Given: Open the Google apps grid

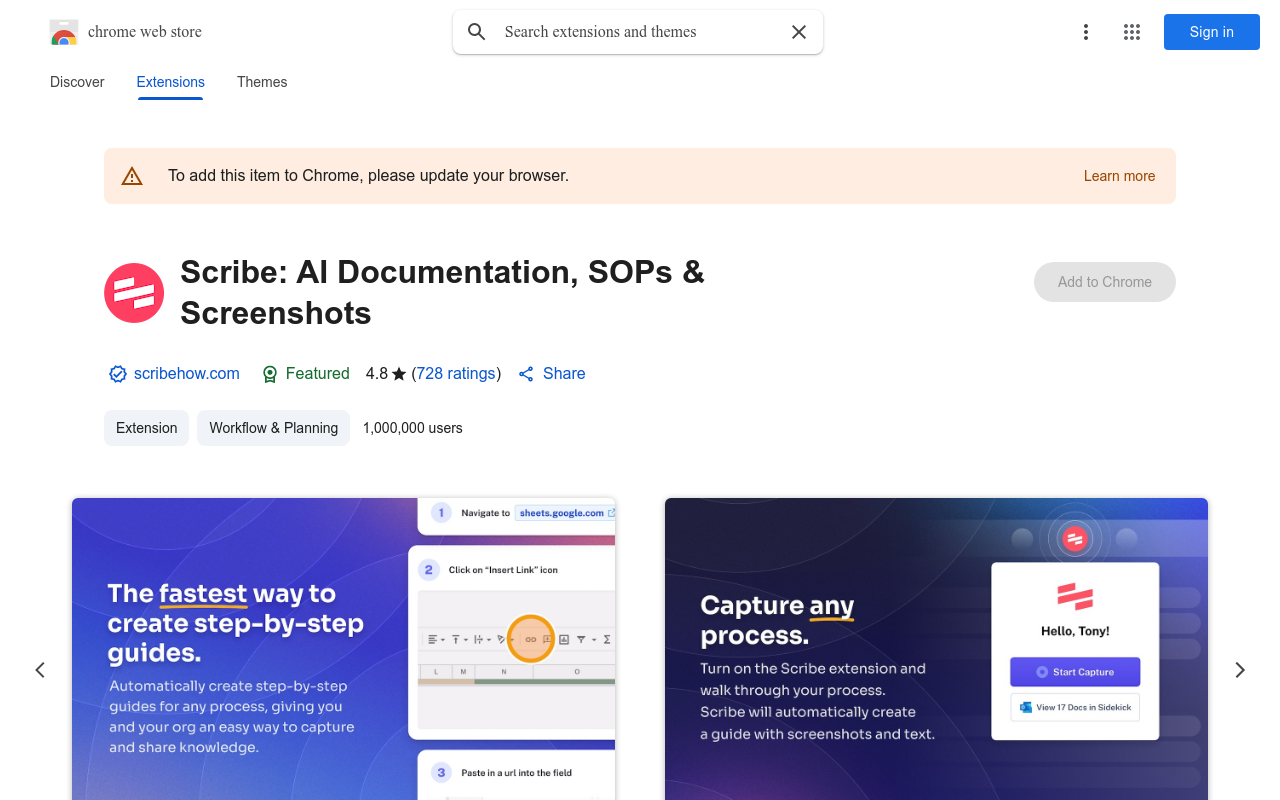Looking at the screenshot, I should (x=1132, y=32).
